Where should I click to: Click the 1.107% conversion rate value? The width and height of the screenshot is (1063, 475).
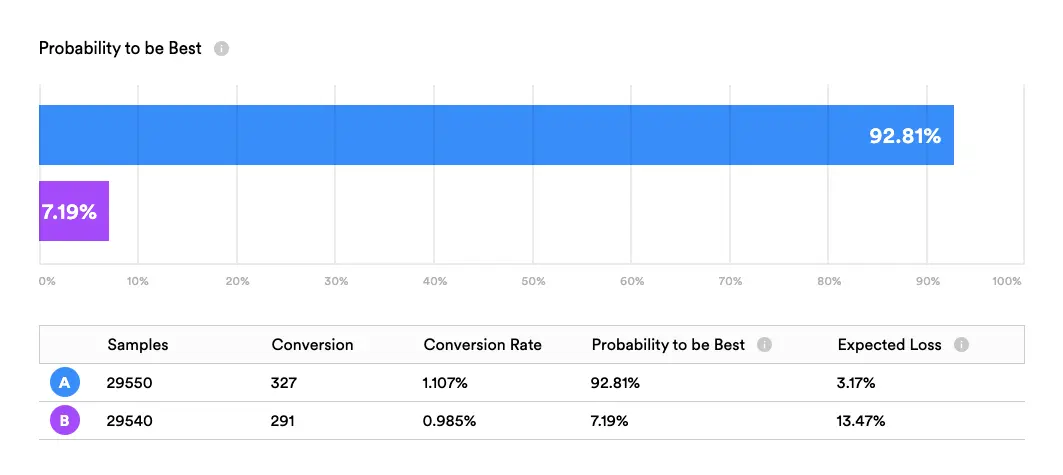coord(445,383)
